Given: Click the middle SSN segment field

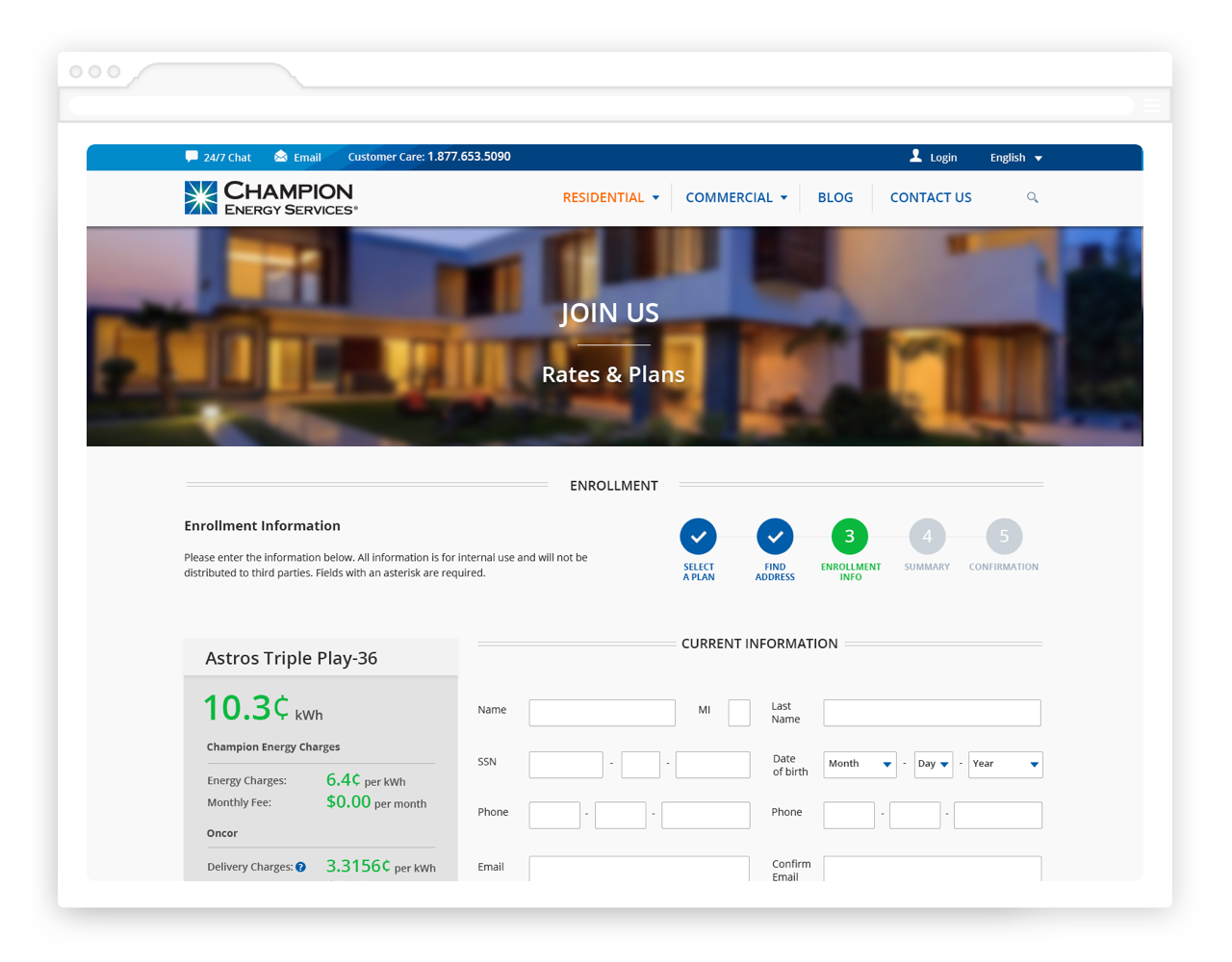Looking at the screenshot, I should click(x=641, y=765).
